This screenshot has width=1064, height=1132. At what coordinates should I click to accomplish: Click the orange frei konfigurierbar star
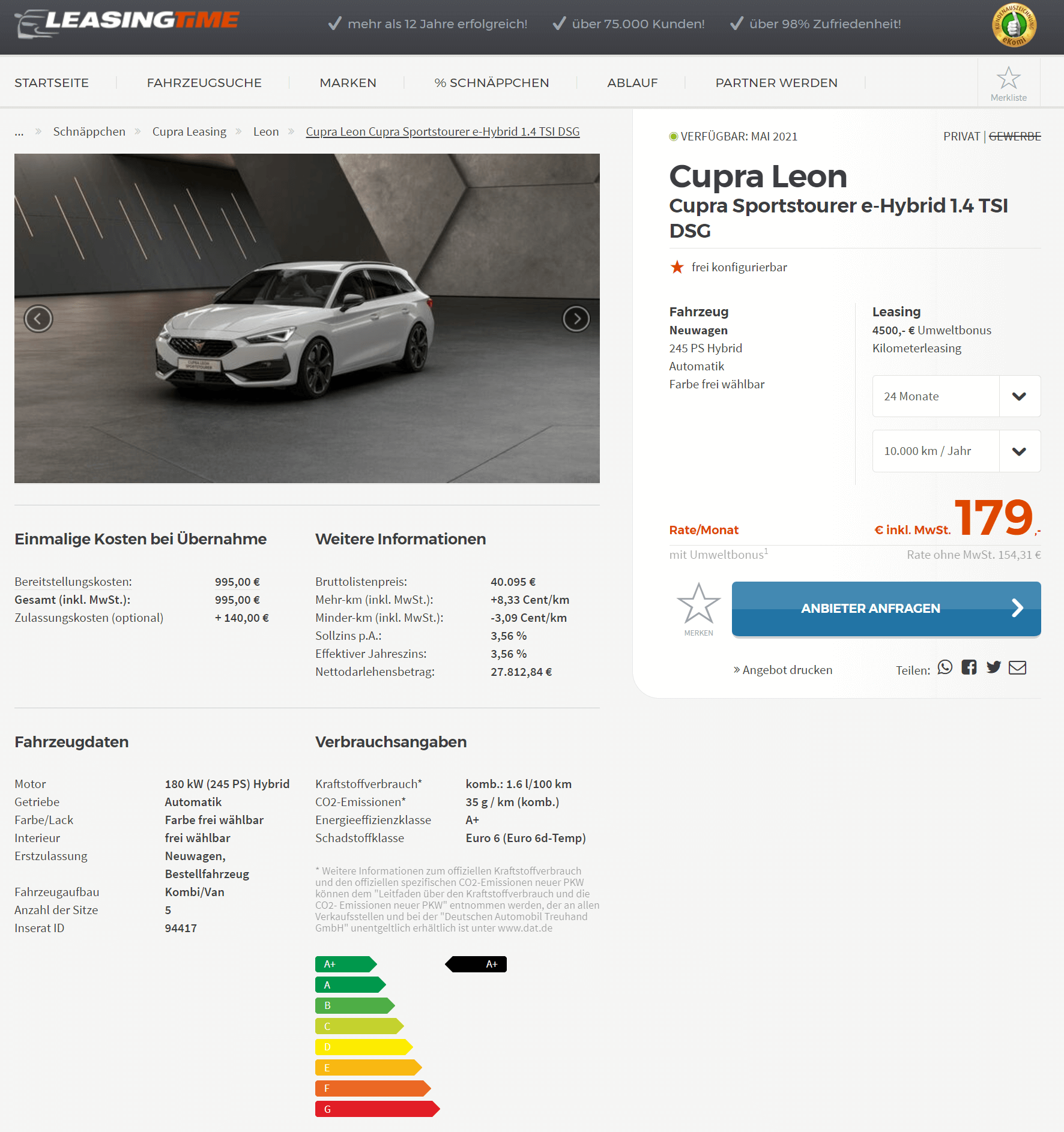(677, 267)
